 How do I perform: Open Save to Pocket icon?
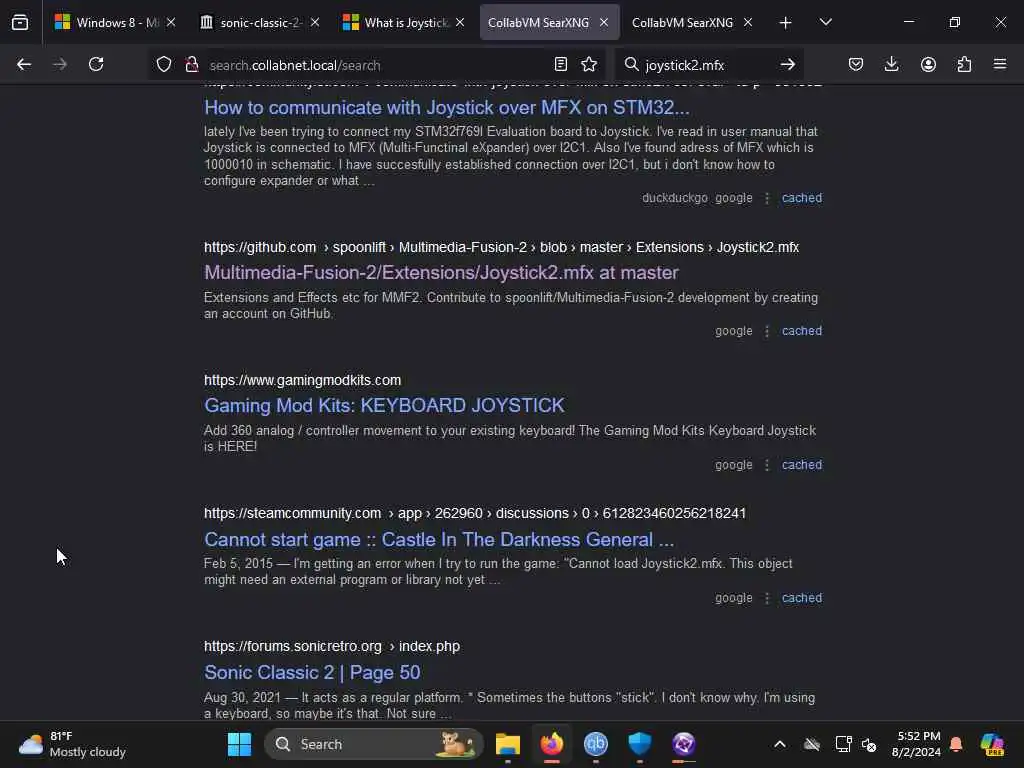(856, 64)
